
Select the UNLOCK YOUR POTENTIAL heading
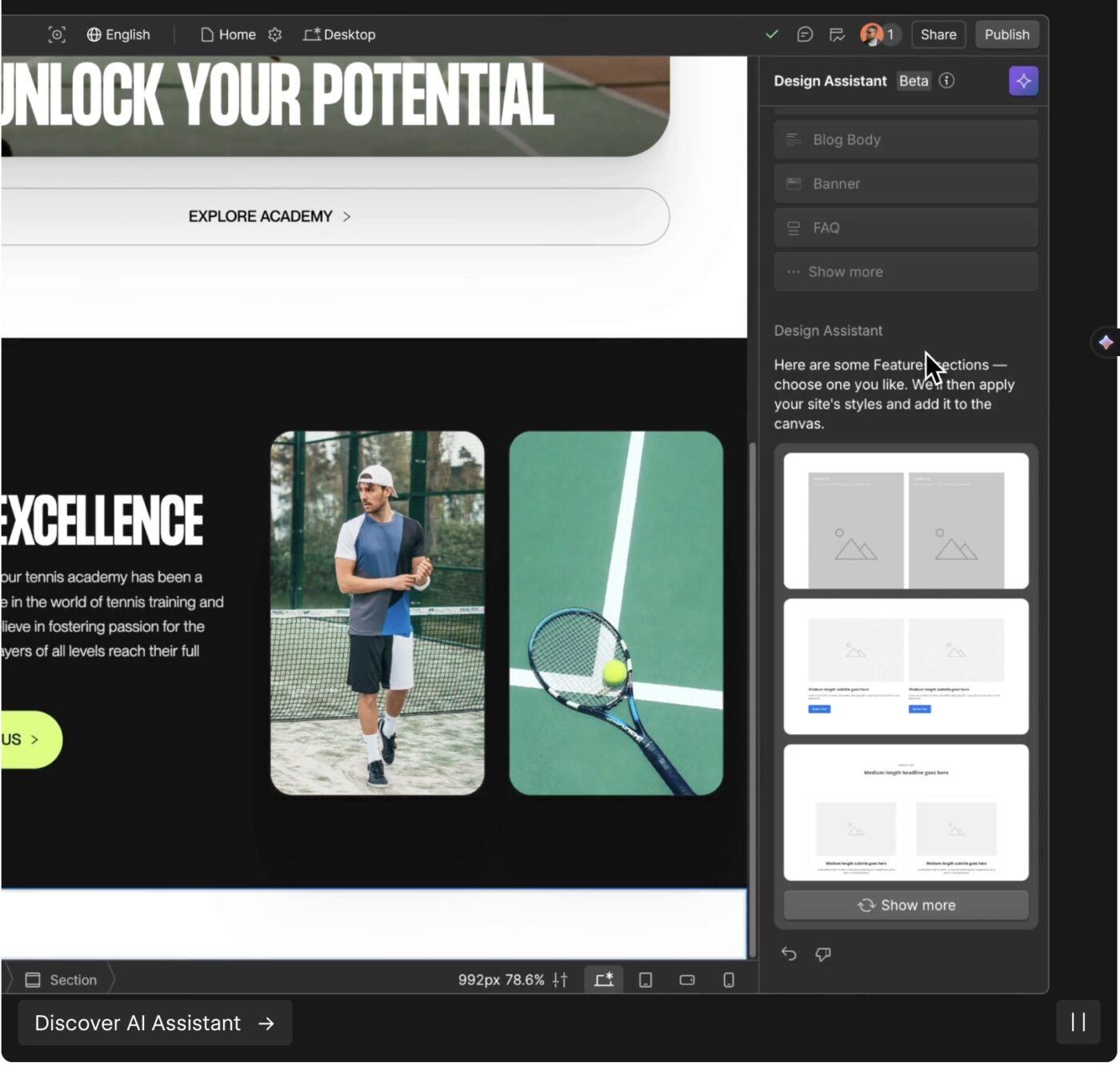coord(278,94)
